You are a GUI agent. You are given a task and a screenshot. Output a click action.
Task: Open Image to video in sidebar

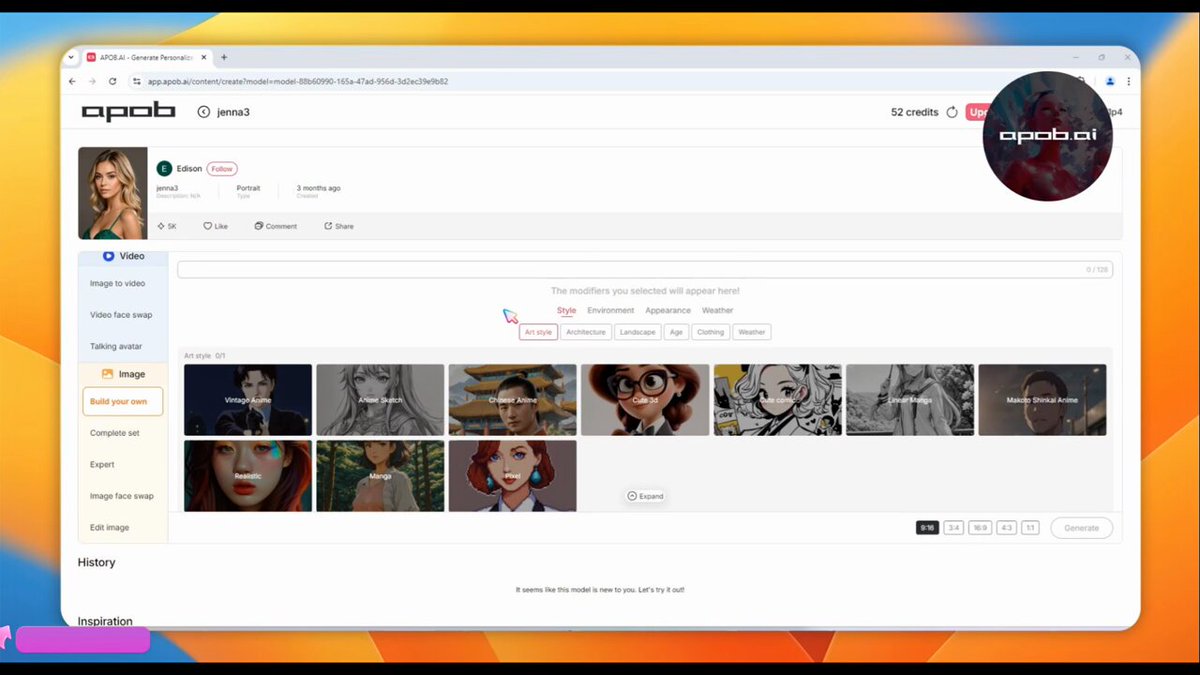click(x=117, y=283)
